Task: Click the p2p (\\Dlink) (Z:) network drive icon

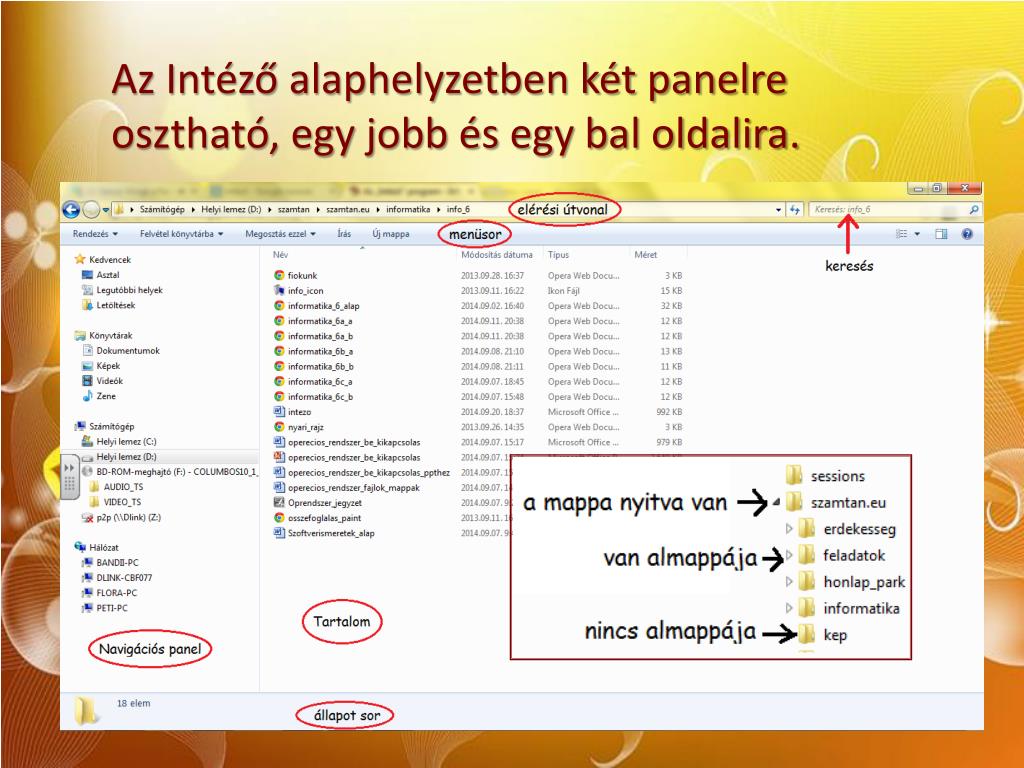Action: pyautogui.click(x=88, y=517)
